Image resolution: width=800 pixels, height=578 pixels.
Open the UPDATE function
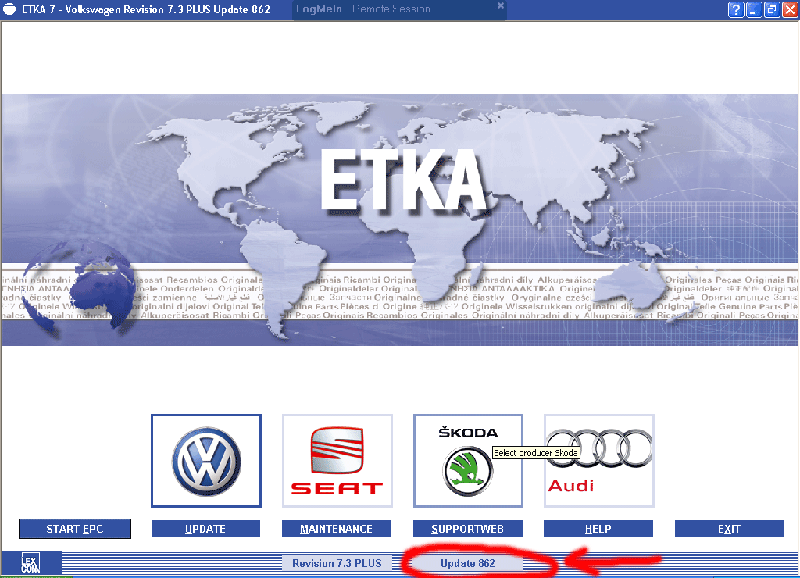coord(206,529)
